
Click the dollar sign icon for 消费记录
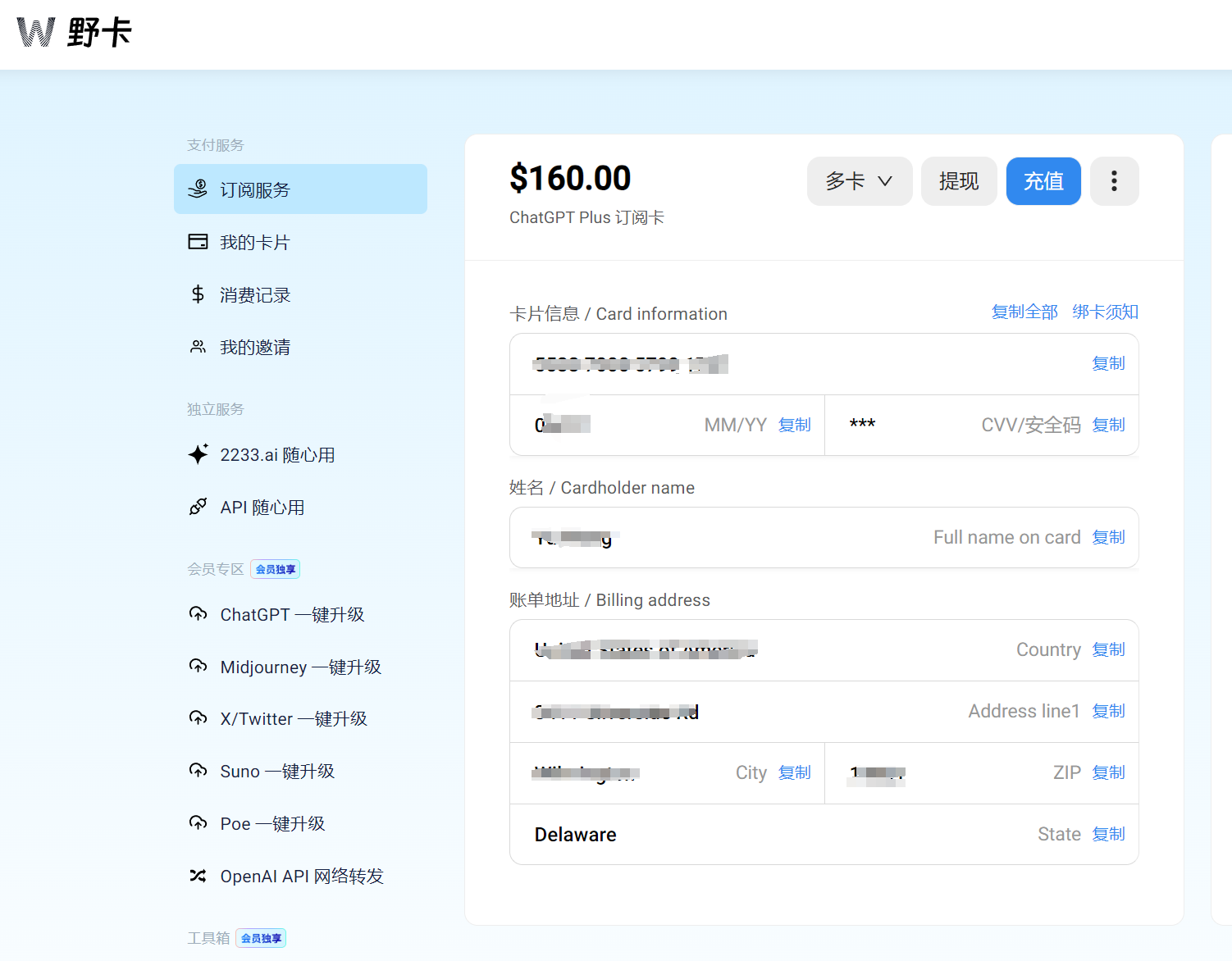pyautogui.click(x=198, y=294)
